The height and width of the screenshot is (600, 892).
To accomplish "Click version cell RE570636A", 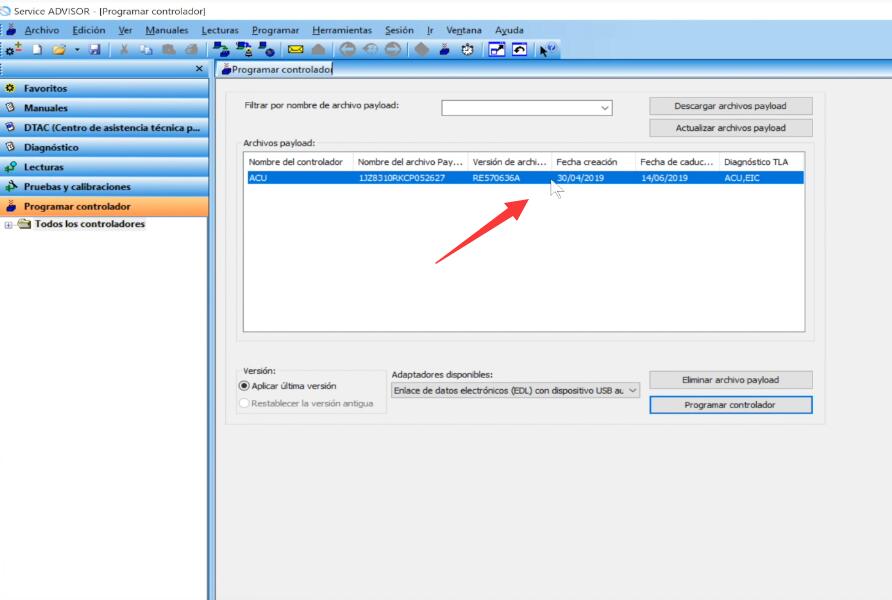I will point(496,178).
